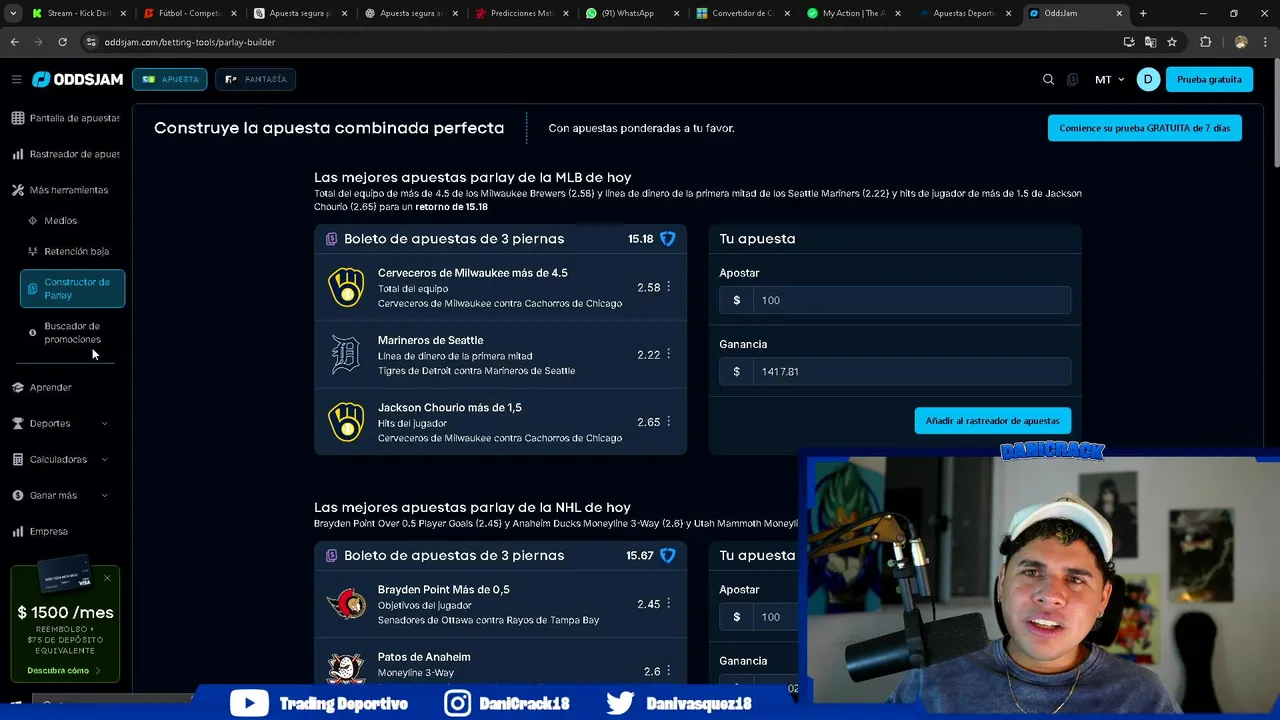
Task: Click MLB ticket icon beside Boleto title
Action: (331, 239)
